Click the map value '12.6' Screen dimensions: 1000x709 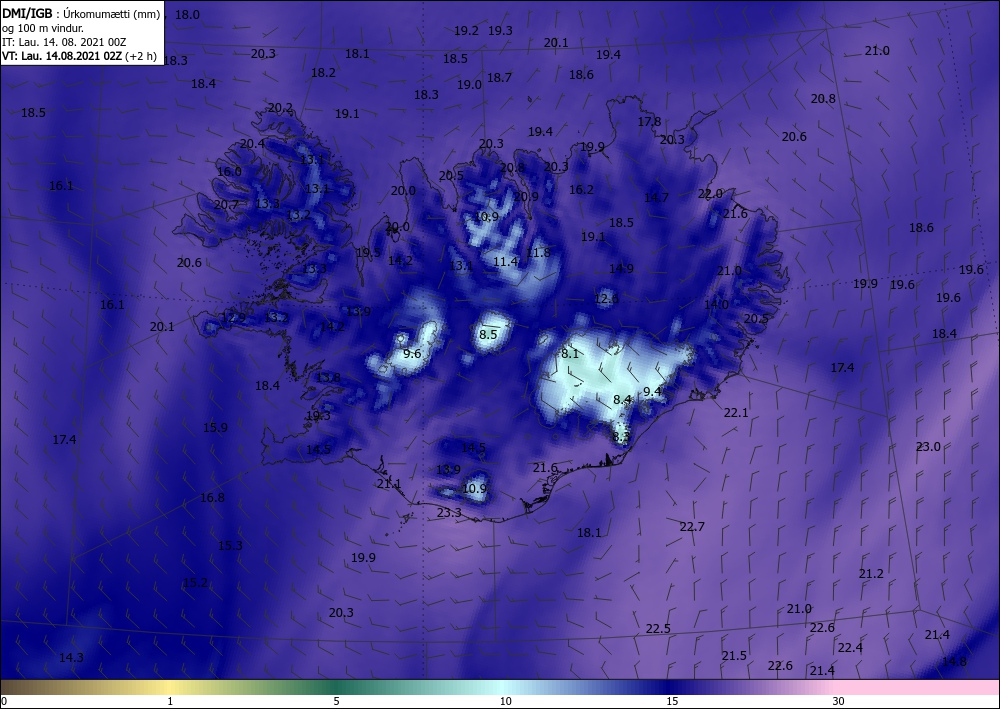click(x=606, y=298)
